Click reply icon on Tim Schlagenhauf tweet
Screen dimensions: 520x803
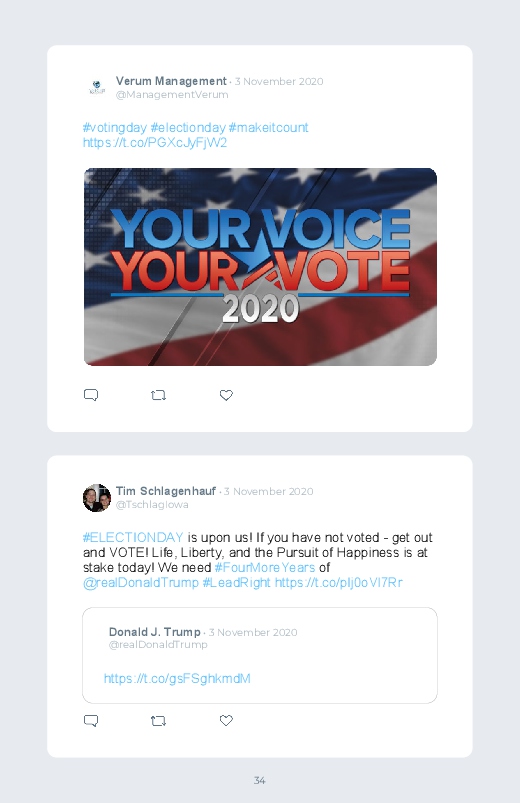point(91,721)
